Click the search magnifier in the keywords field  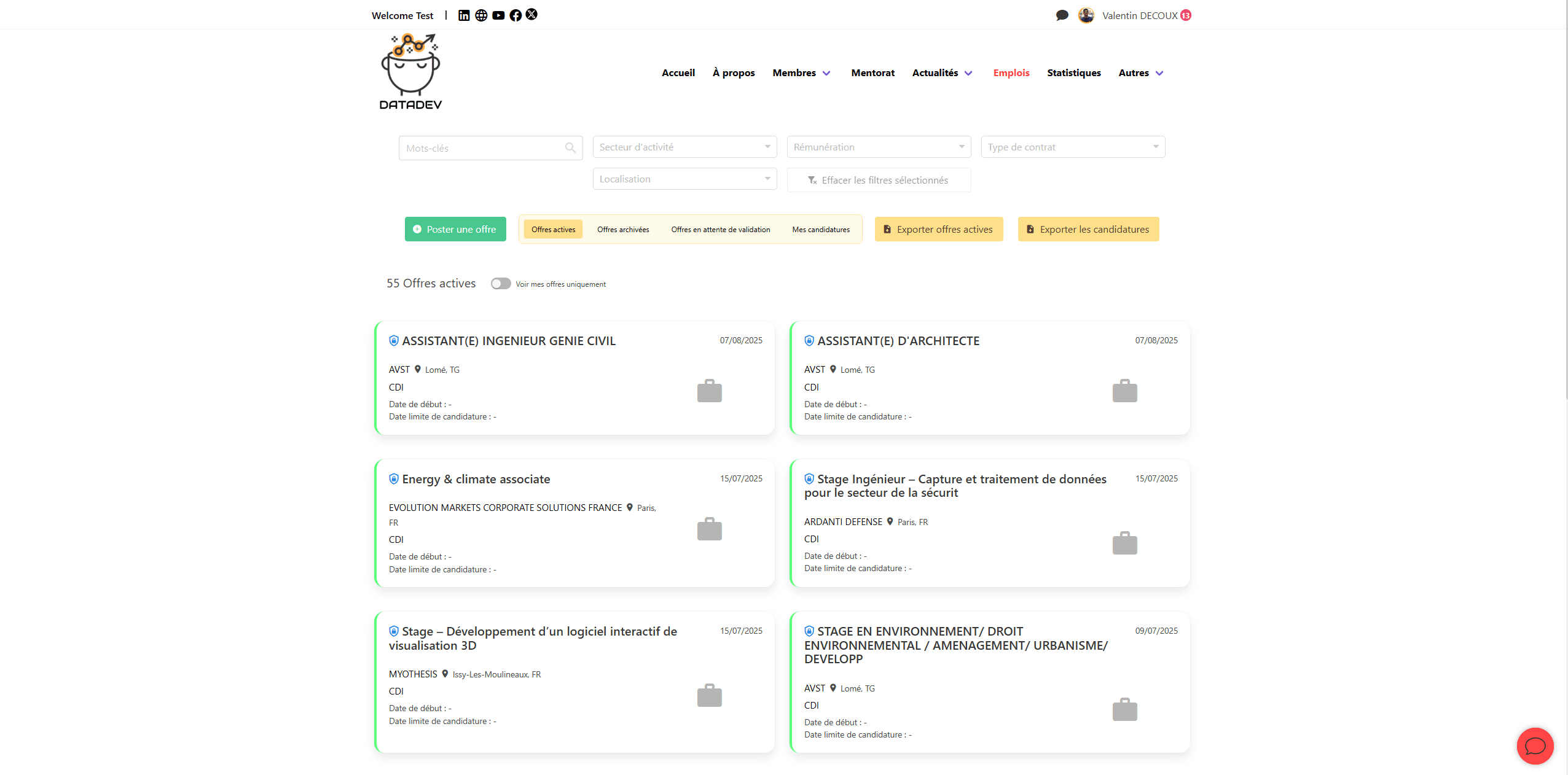569,147
